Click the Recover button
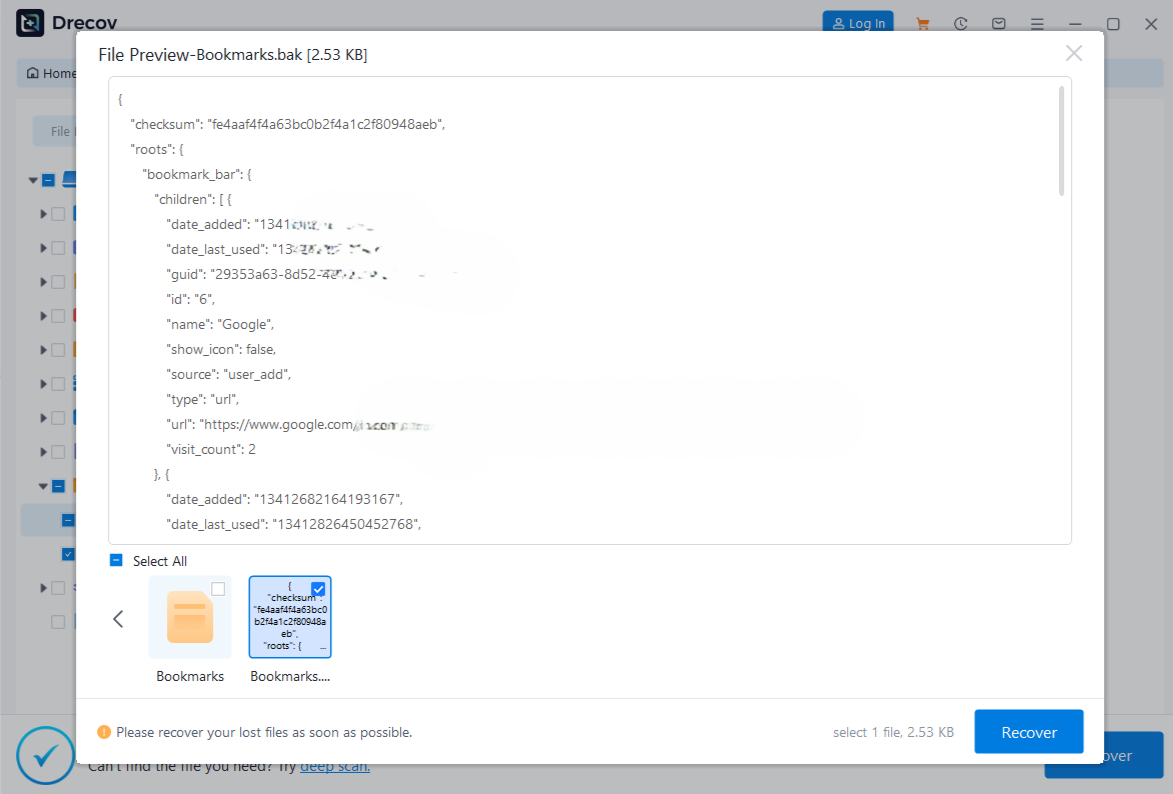The width and height of the screenshot is (1173, 794). click(1028, 731)
